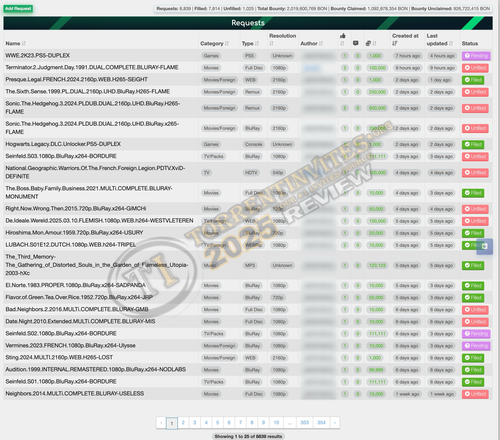The image size is (500, 440).
Task: Click Unfilled status of Terminator.2 row
Action: click(475, 68)
